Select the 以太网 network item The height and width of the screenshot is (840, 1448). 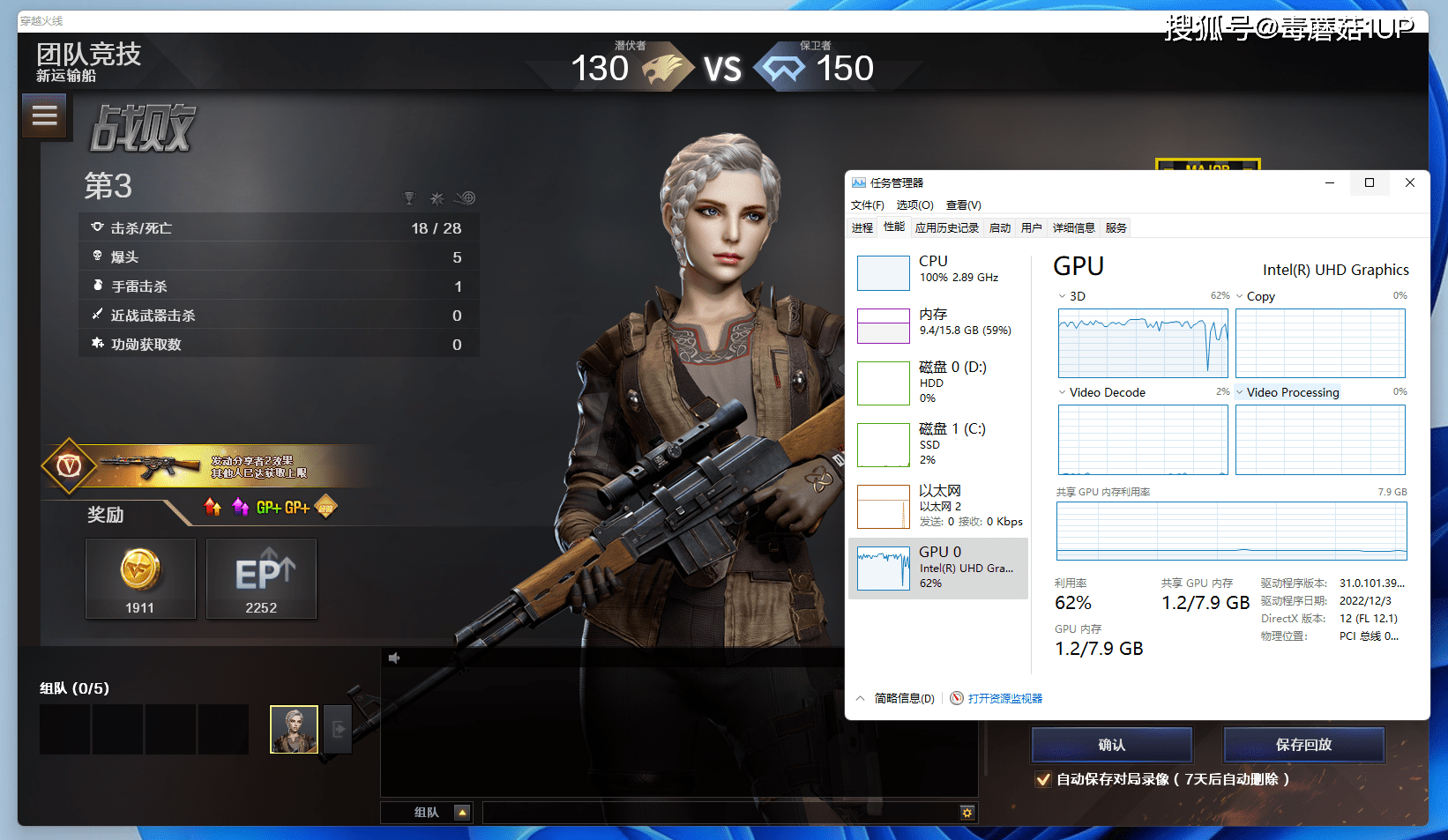[x=938, y=506]
